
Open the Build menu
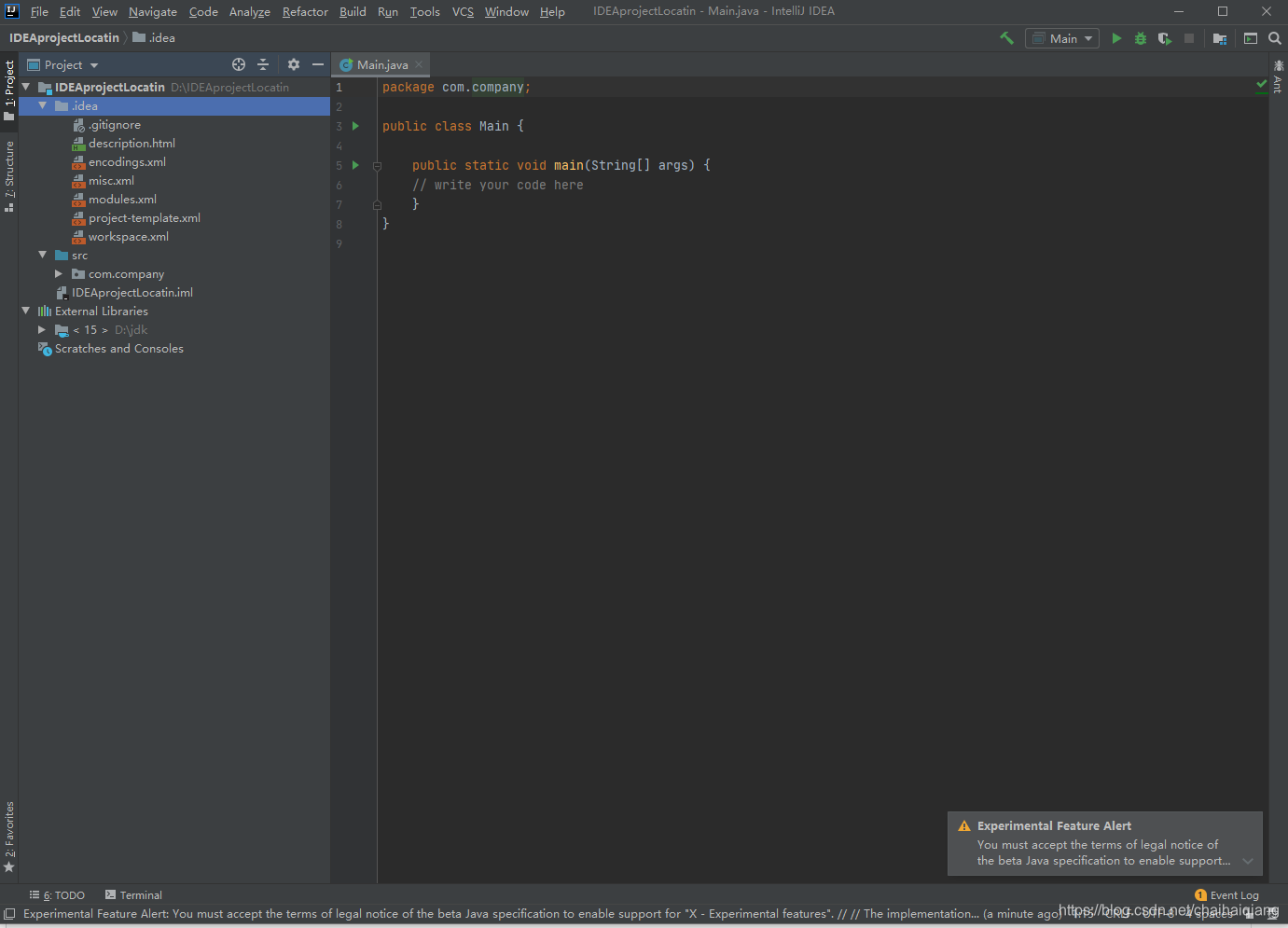[353, 11]
